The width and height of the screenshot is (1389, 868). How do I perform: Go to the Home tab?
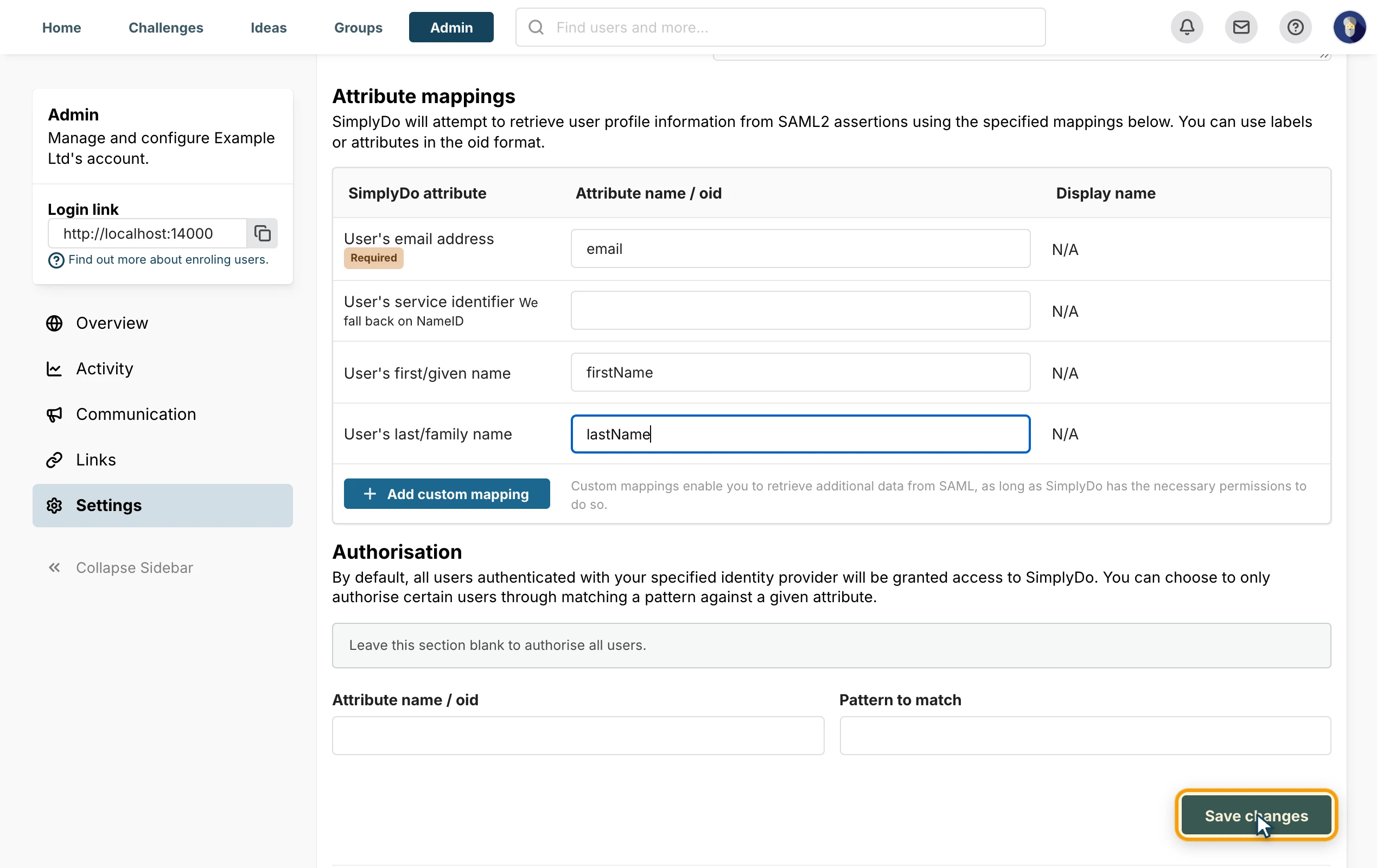[x=61, y=27]
